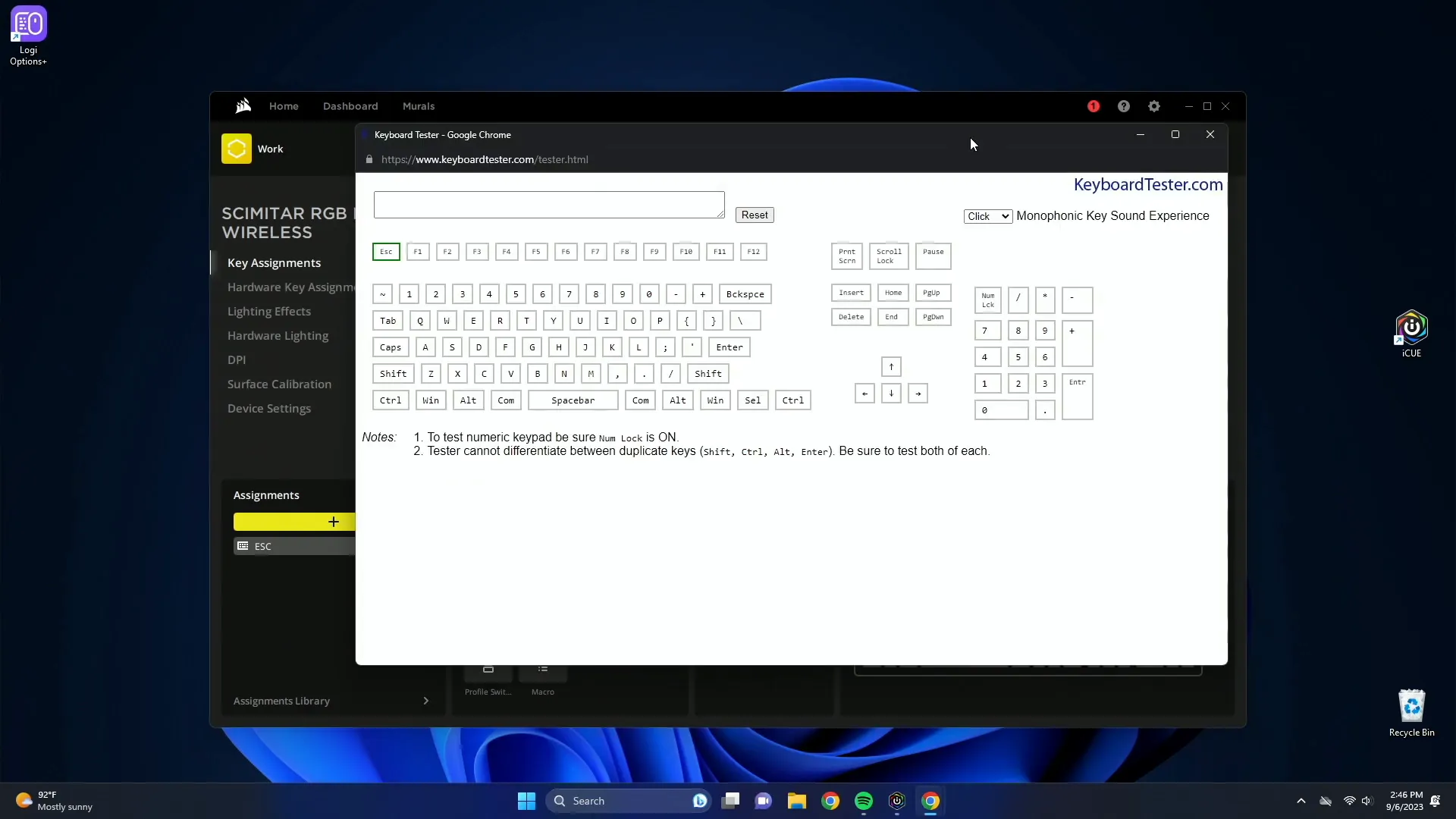Screen dimensions: 1456x819
Task: Click the Caps key on tester
Action: [391, 347]
